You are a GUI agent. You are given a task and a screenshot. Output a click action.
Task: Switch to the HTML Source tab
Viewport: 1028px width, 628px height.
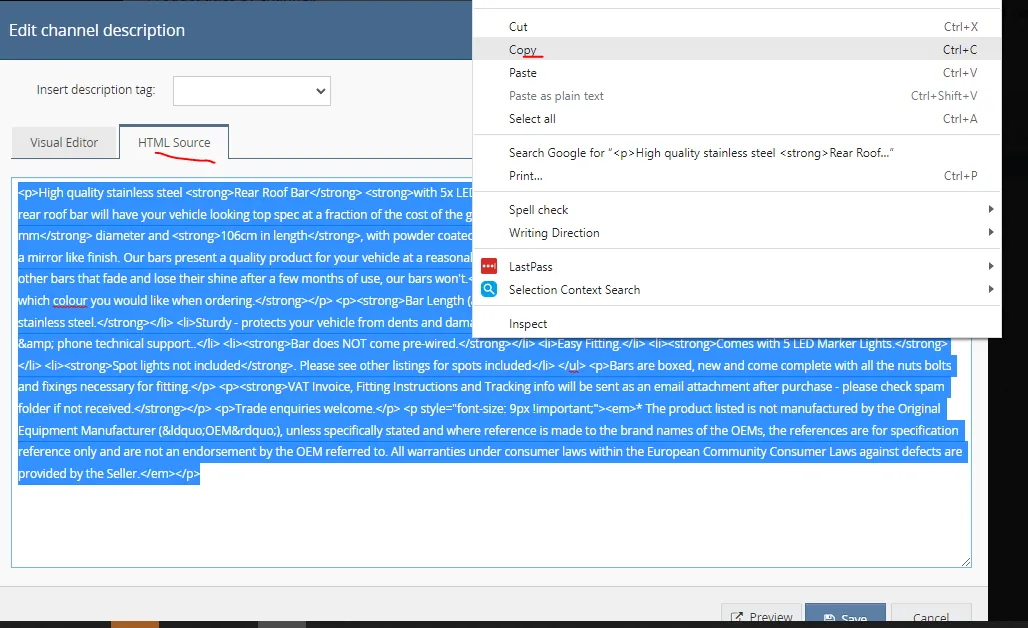click(174, 142)
